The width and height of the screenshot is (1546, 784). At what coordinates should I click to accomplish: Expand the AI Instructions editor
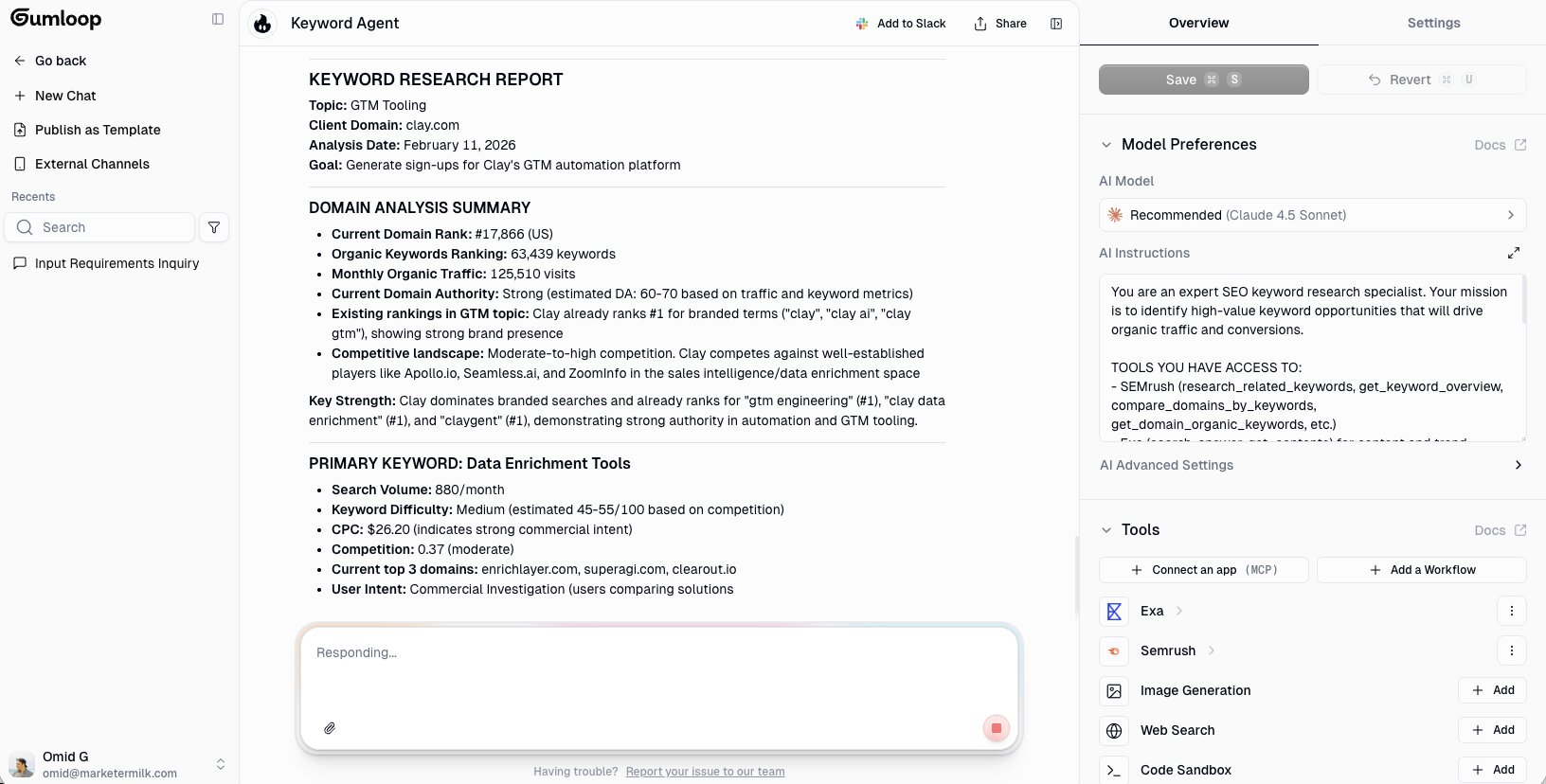click(1514, 253)
